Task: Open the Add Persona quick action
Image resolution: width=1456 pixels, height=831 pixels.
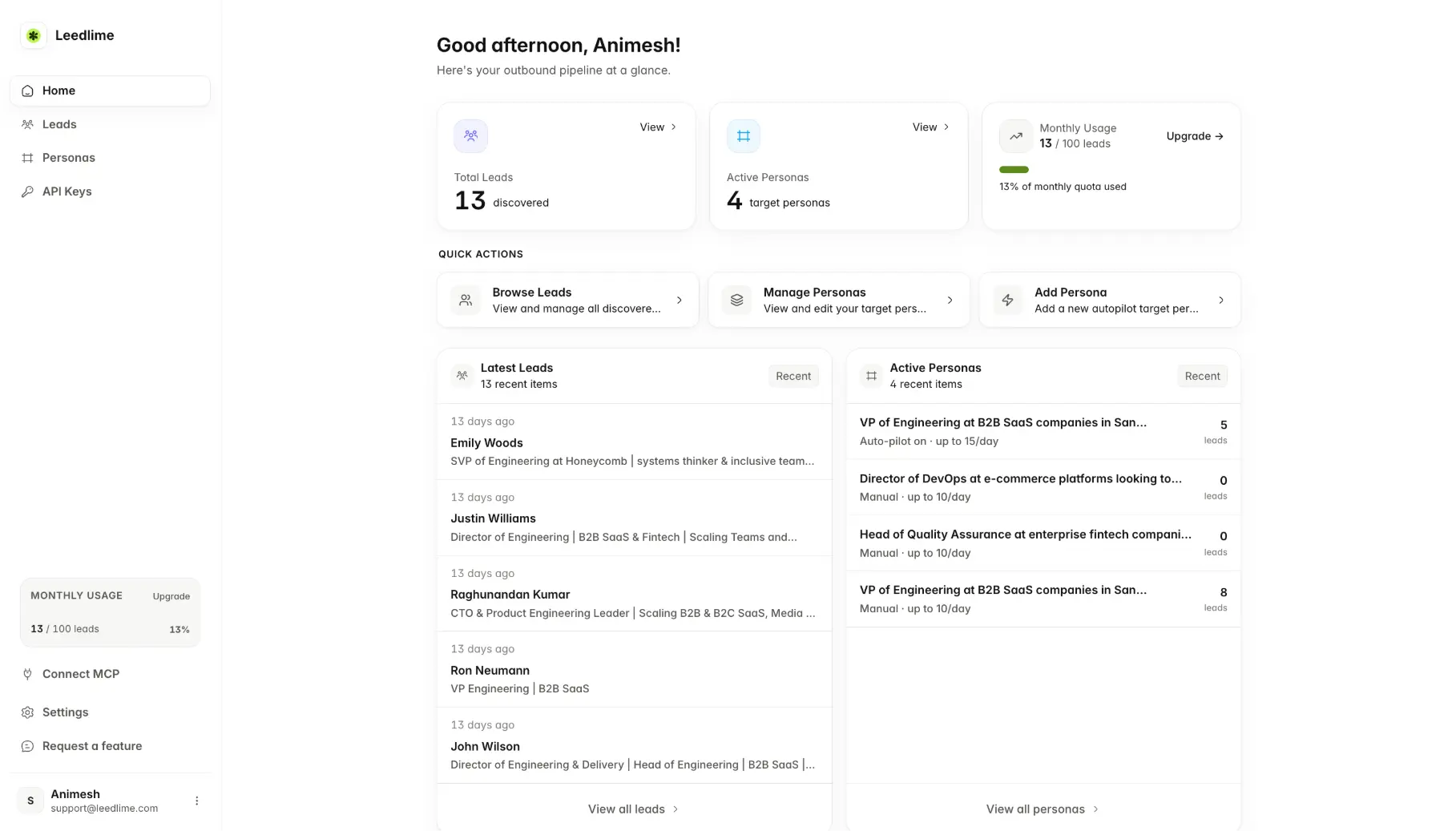Action: click(1110, 300)
